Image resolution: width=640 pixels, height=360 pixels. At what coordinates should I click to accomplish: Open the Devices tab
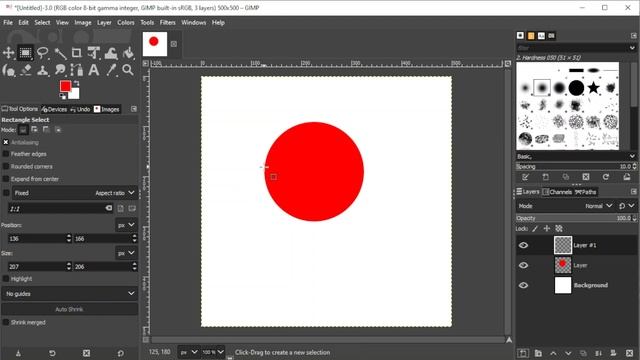(x=54, y=109)
